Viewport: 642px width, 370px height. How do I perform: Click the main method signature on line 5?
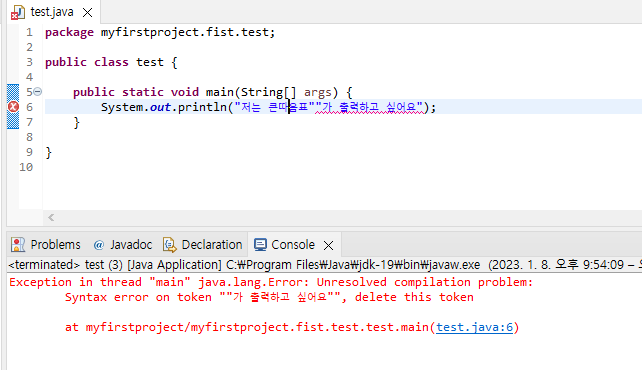pos(212,92)
